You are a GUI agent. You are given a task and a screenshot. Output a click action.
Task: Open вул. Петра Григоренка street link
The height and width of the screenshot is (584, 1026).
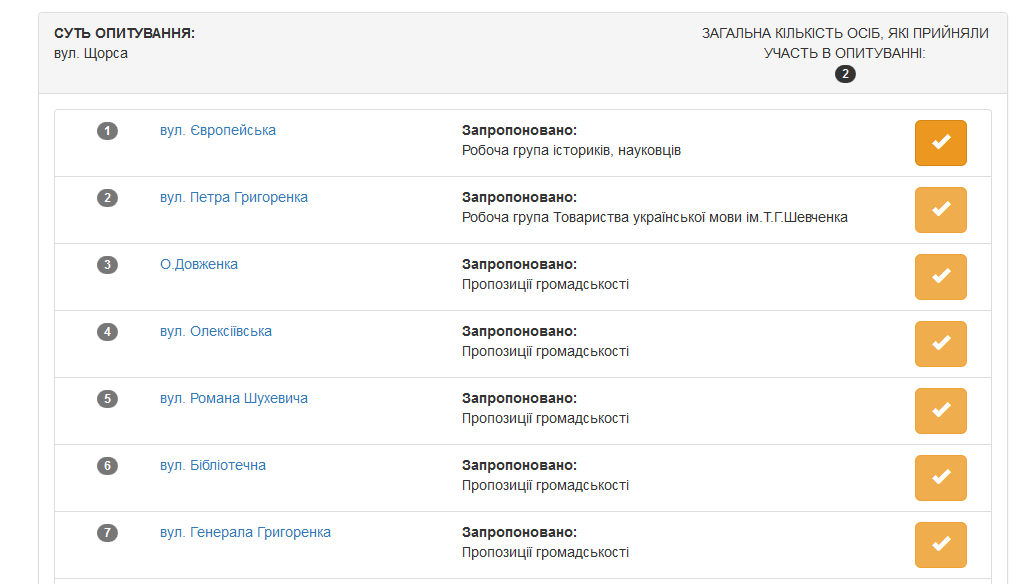(233, 198)
